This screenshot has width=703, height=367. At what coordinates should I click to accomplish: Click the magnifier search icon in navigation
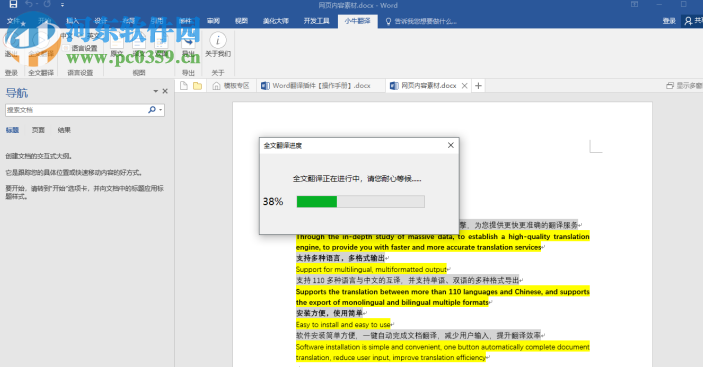[152, 110]
